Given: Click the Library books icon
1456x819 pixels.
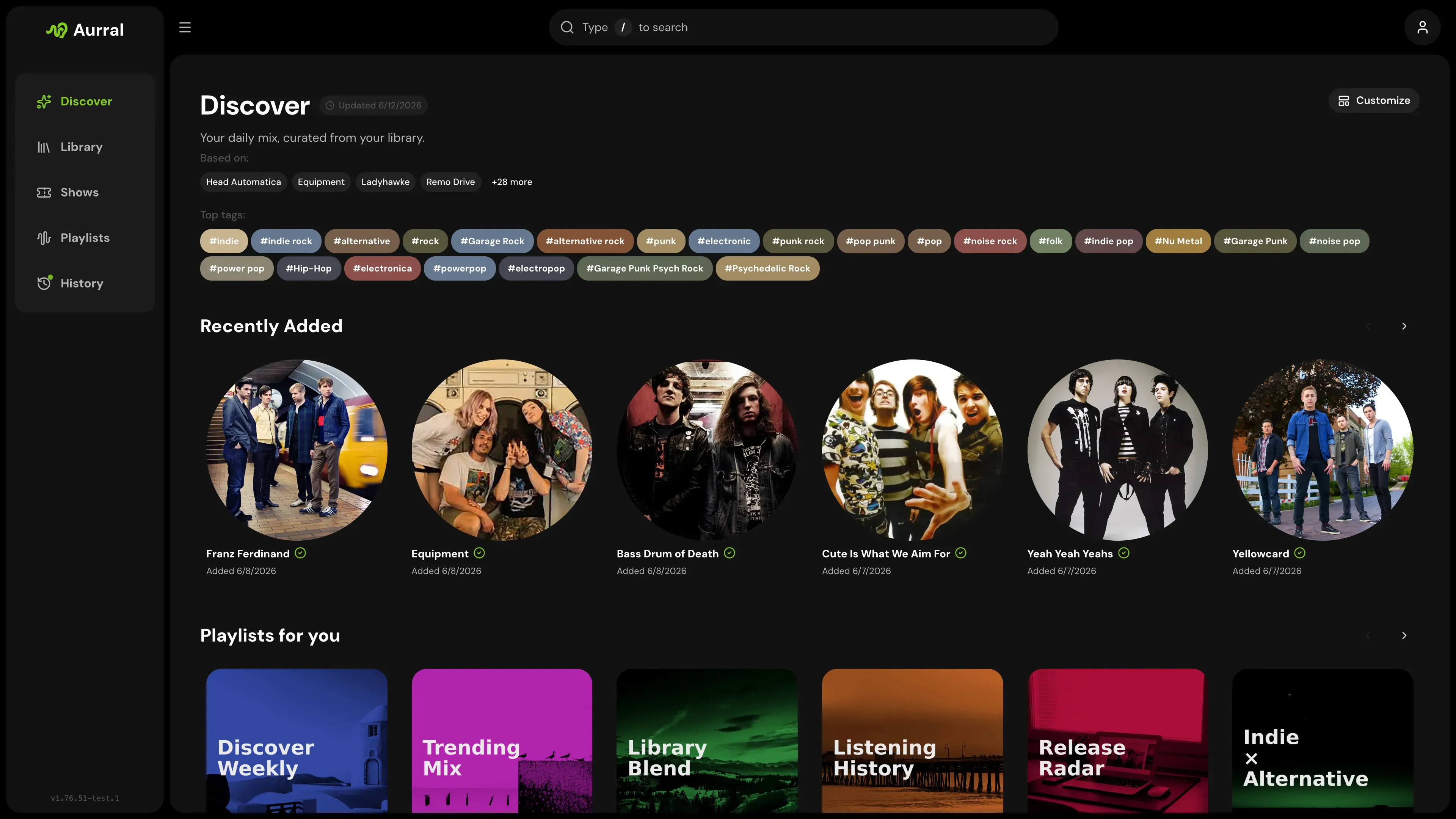Looking at the screenshot, I should point(44,147).
